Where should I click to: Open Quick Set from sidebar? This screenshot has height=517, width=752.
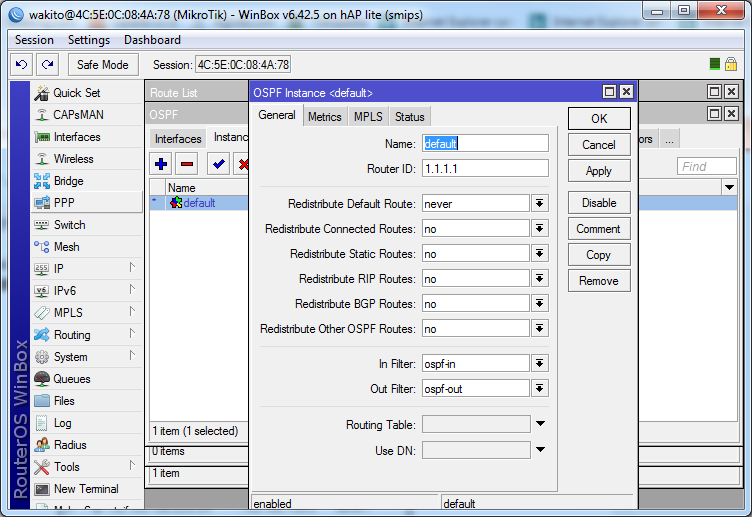click(87, 93)
